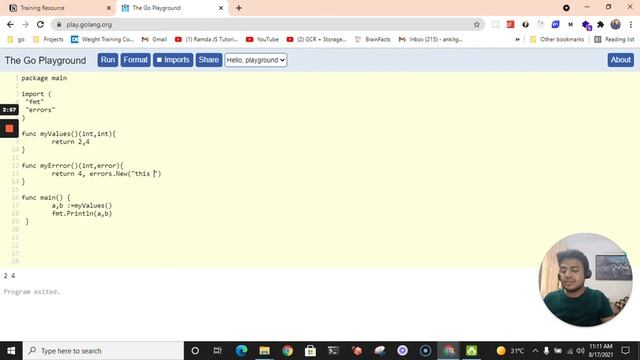Open File Explorer from taskbar

point(264,351)
